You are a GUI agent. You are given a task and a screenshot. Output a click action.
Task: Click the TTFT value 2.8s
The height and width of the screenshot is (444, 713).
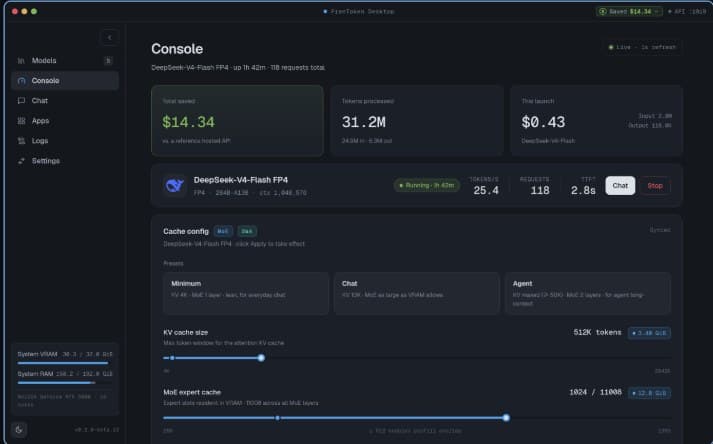583,191
